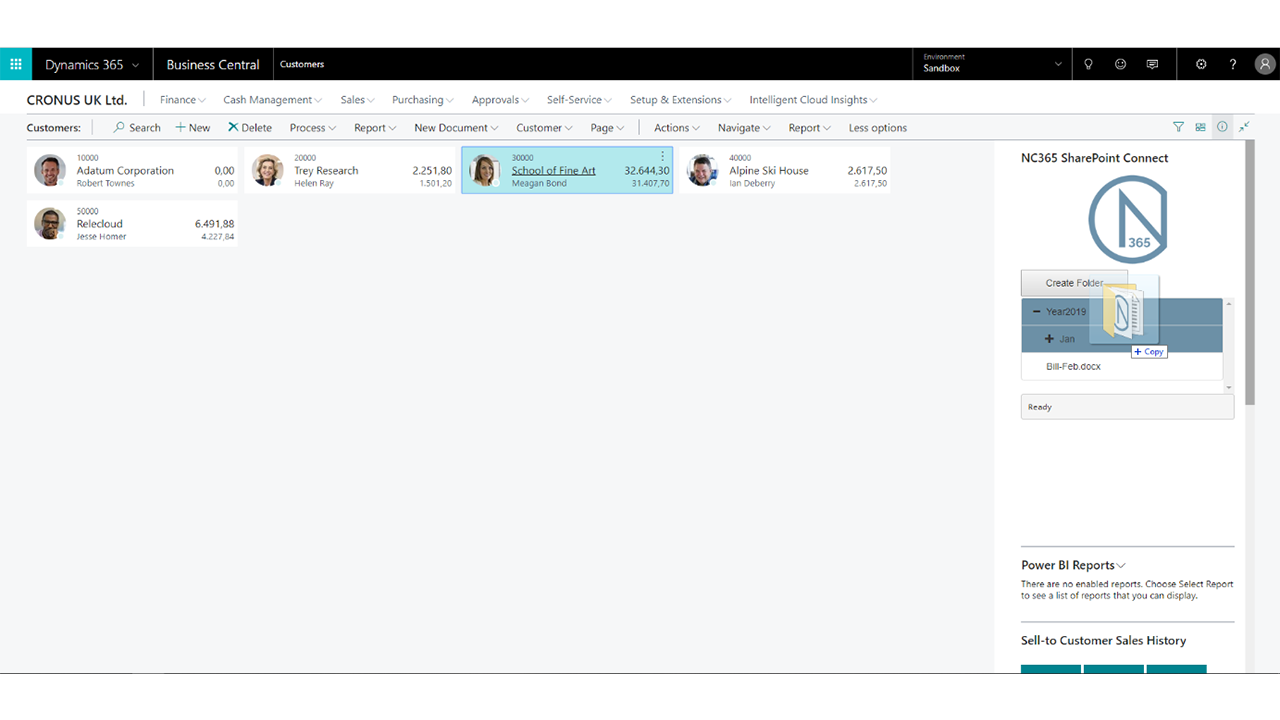The image size is (1280, 720).
Task: Expand the Cash Management menu
Action: [273, 100]
